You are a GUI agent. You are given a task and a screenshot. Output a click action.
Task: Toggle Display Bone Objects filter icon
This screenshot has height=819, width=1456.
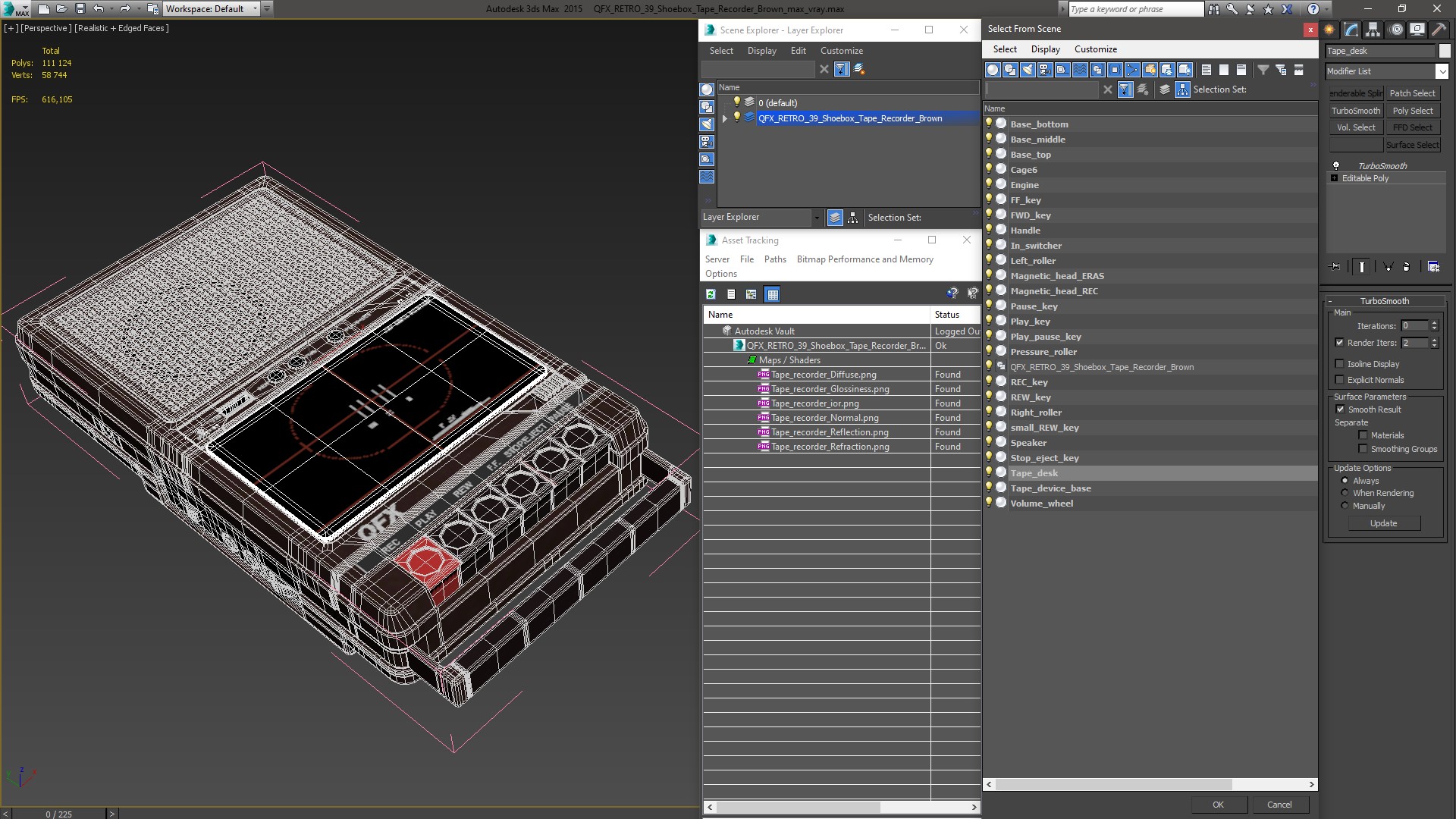pyautogui.click(x=1132, y=70)
